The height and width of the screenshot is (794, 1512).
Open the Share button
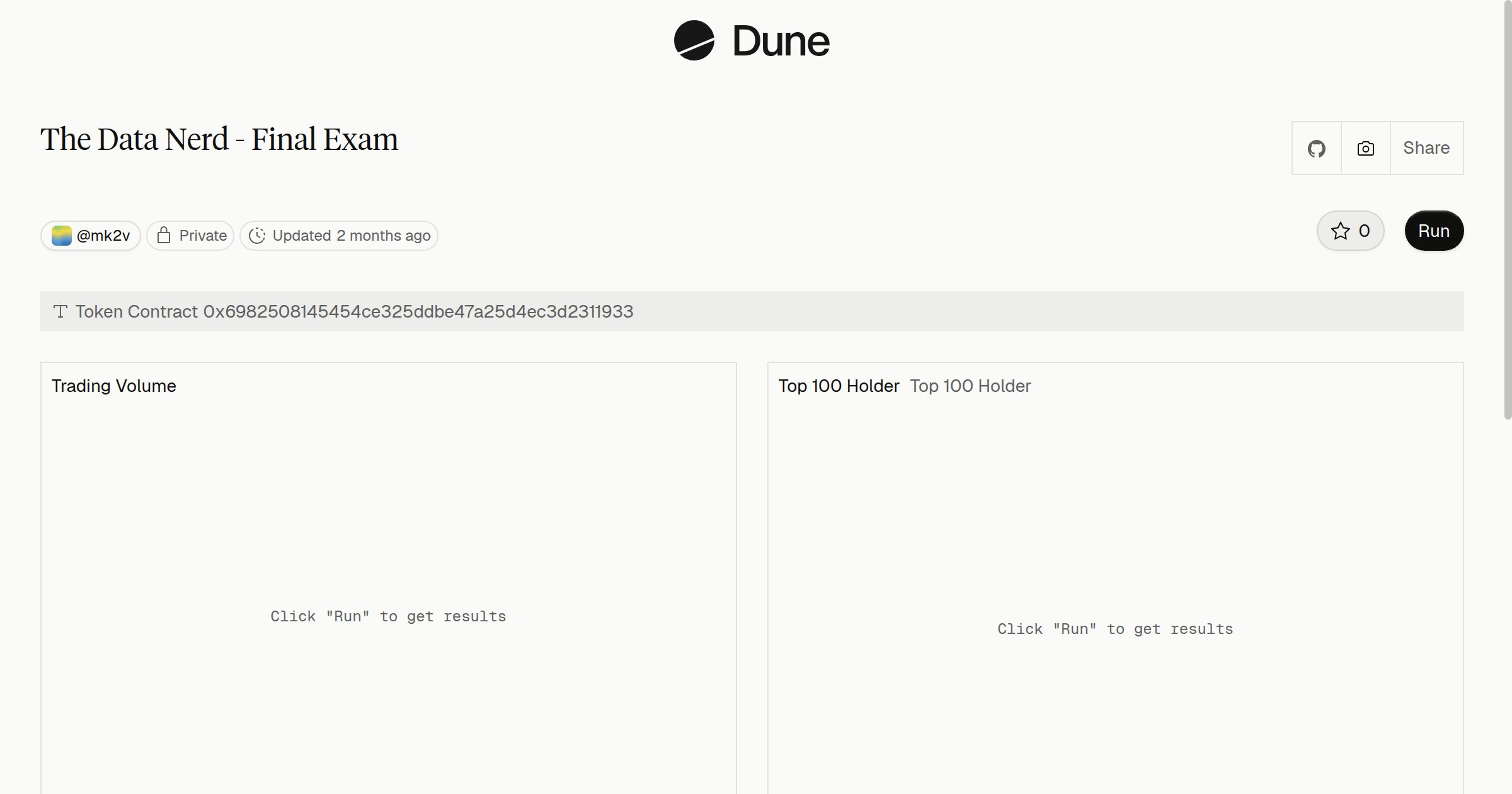[1426, 148]
